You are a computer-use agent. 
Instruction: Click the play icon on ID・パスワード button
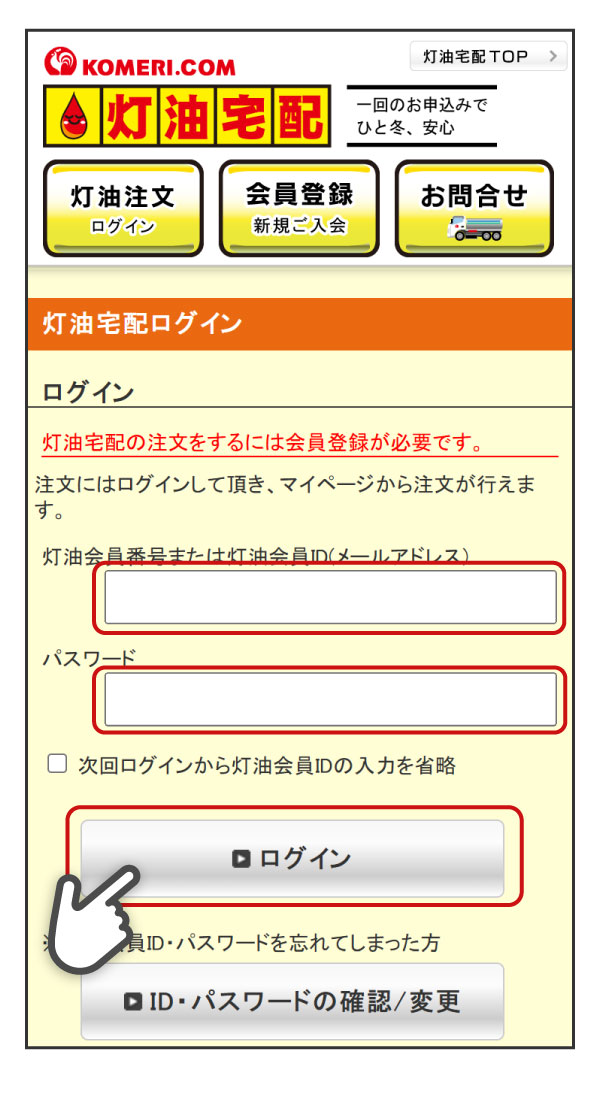click(133, 1001)
